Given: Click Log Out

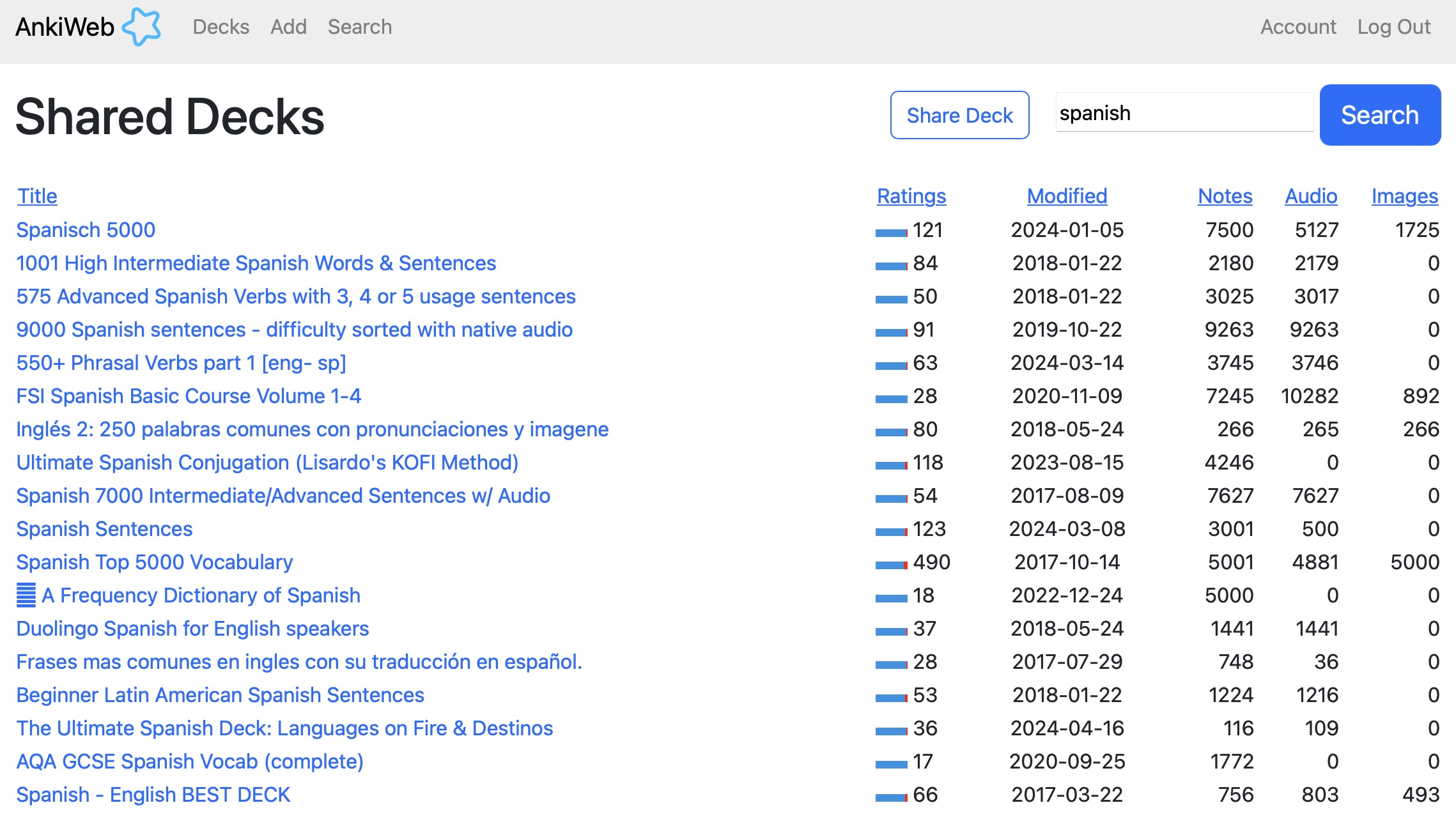Looking at the screenshot, I should click(x=1393, y=27).
